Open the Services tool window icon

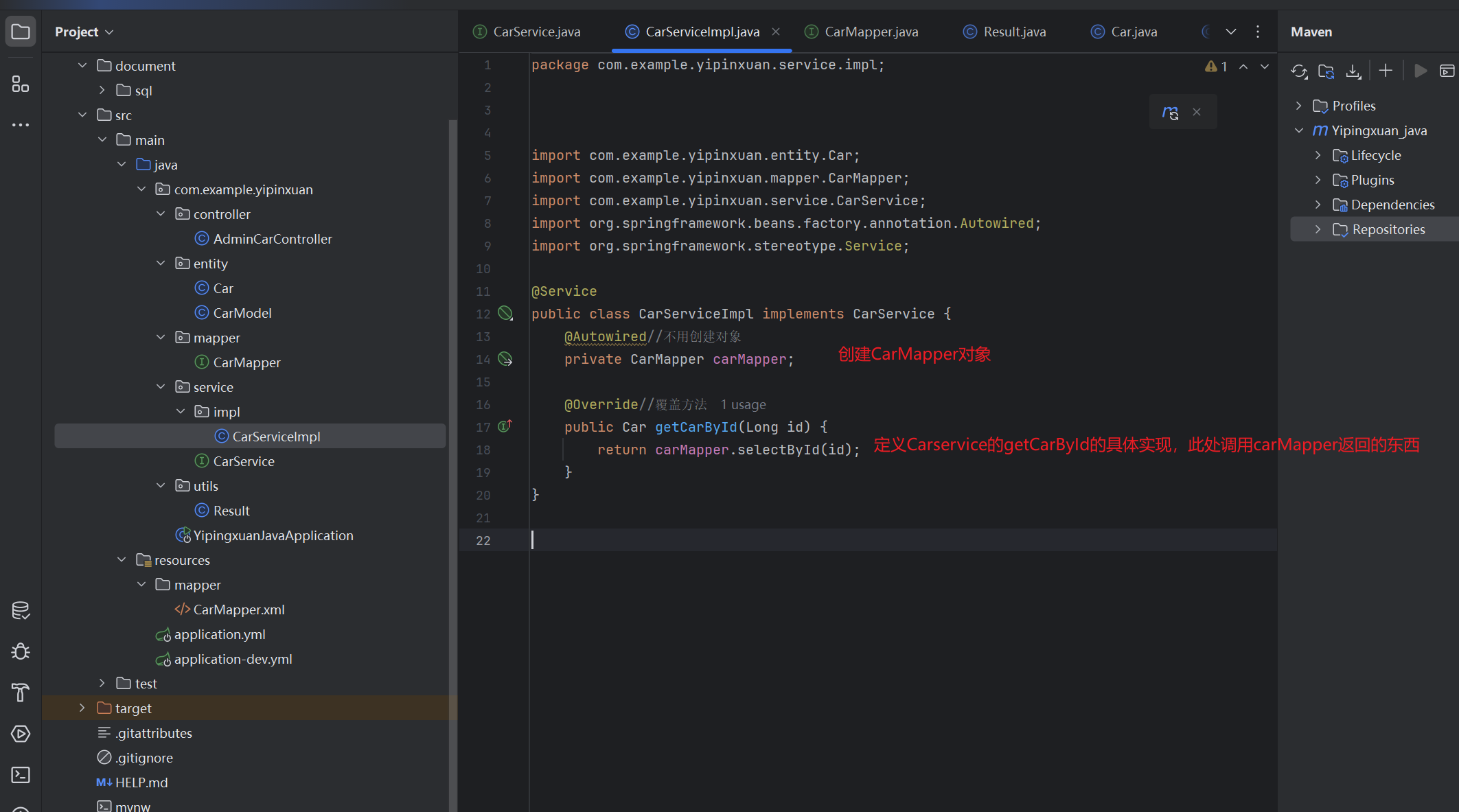tap(21, 734)
